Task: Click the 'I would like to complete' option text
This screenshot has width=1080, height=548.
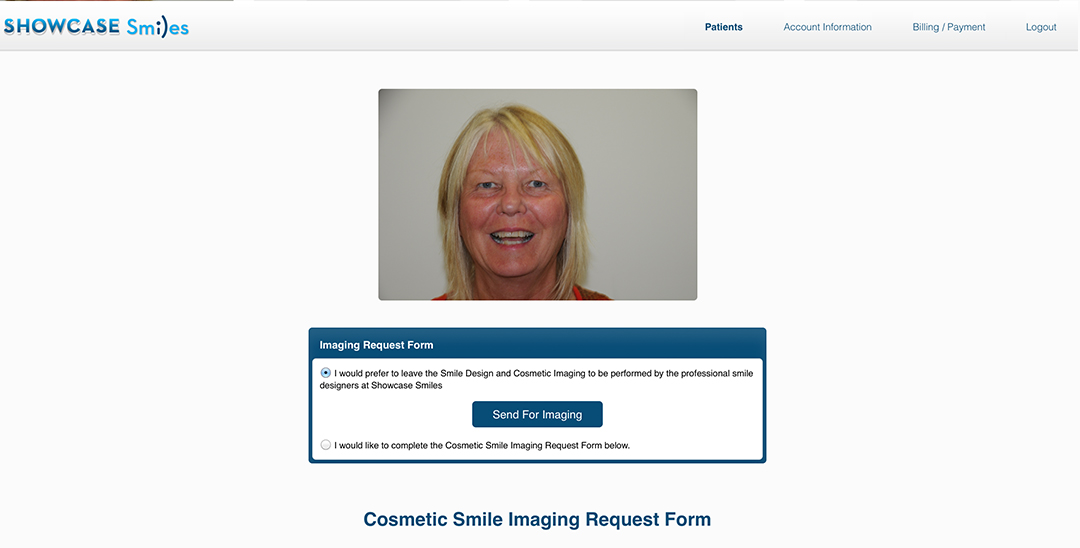Action: point(388,445)
